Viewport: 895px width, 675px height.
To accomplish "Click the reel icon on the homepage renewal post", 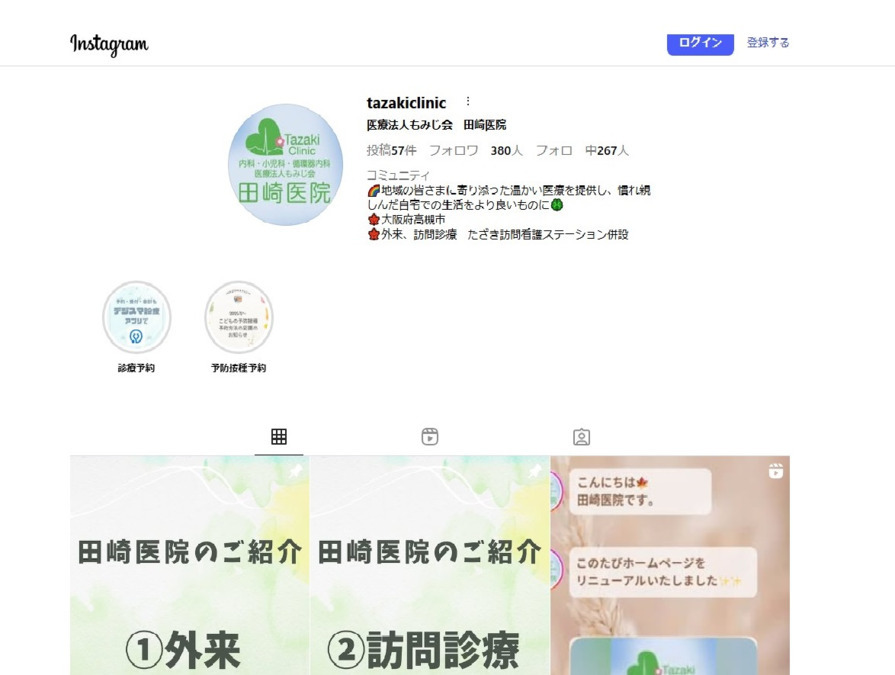I will click(776, 471).
